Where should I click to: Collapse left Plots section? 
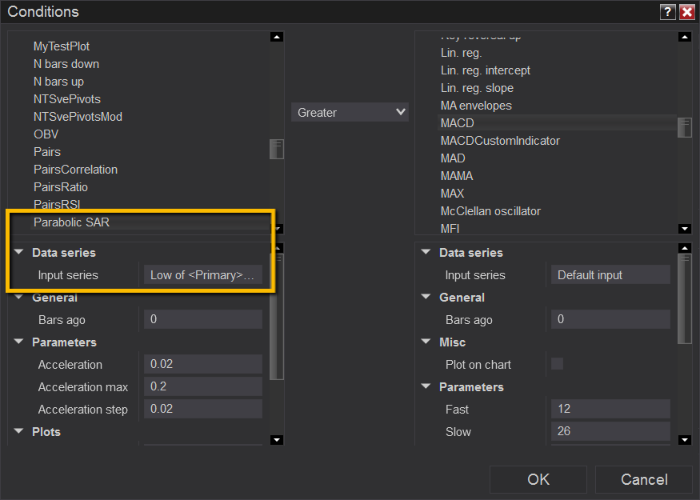click(19, 431)
